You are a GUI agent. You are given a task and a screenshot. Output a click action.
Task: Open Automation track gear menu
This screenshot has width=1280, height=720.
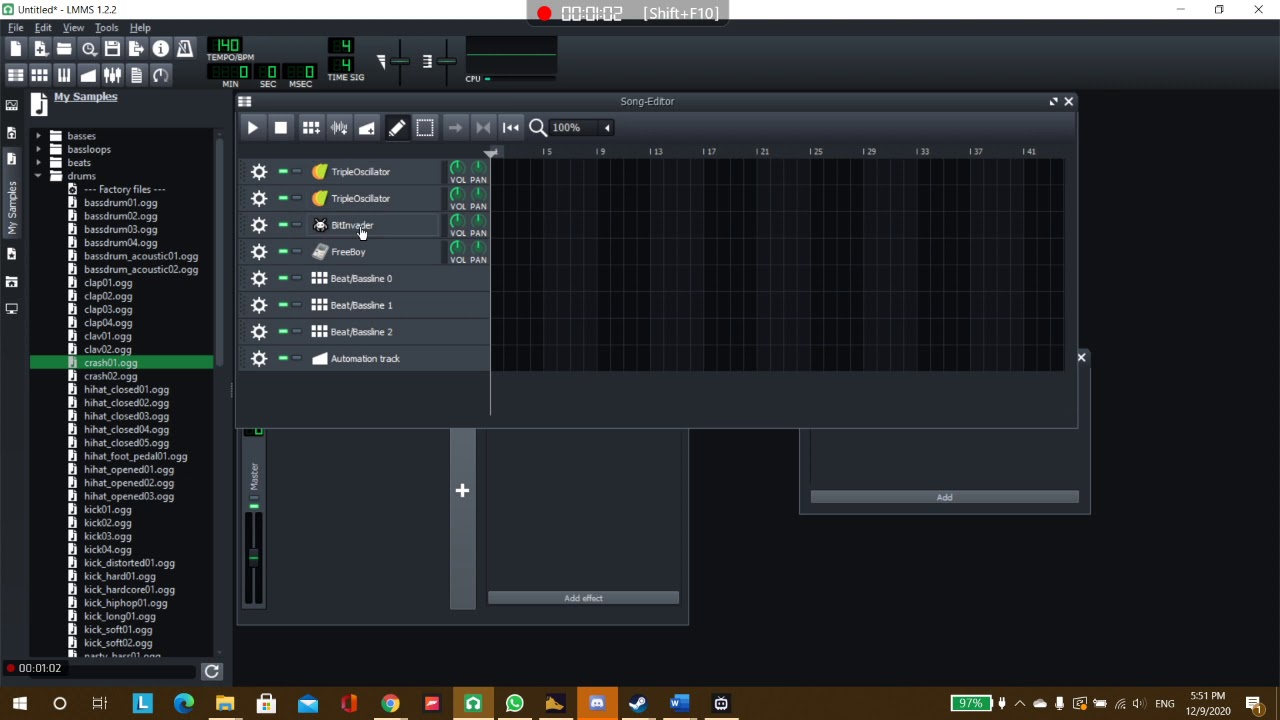[259, 358]
